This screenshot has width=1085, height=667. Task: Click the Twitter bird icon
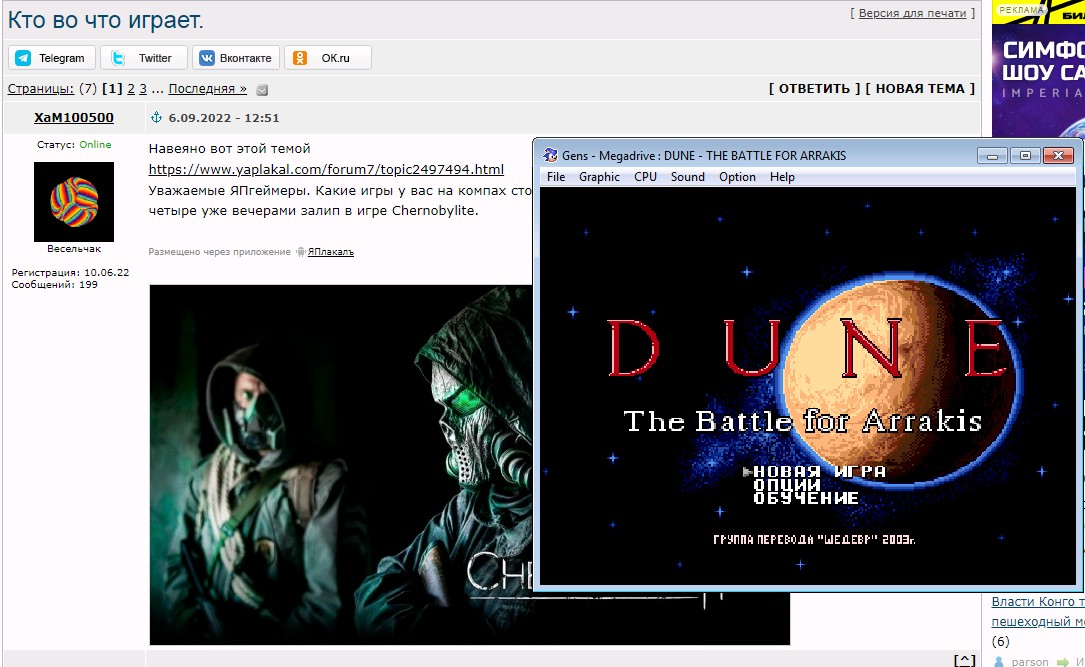118,58
